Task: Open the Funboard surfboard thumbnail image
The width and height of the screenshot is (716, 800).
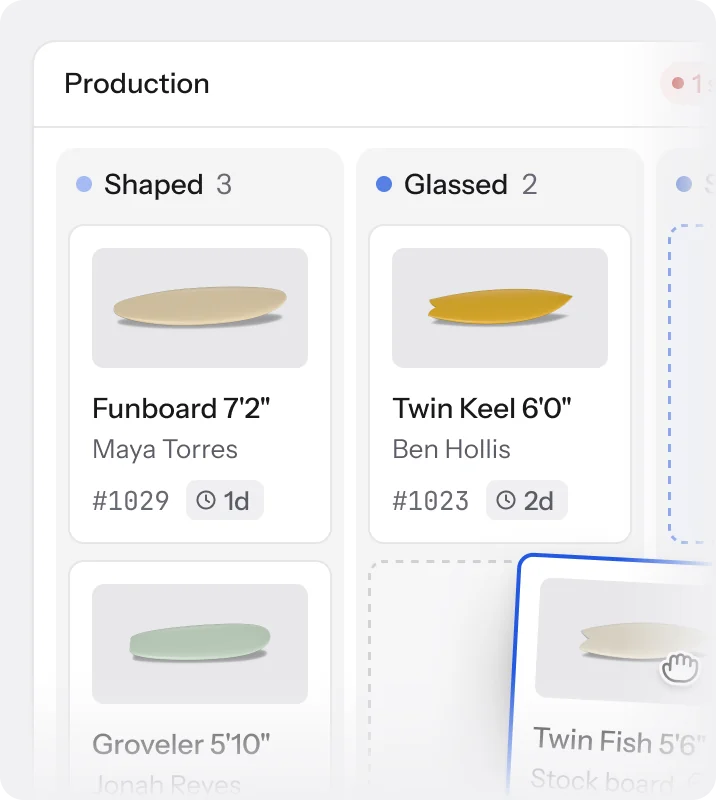Action: tap(200, 308)
